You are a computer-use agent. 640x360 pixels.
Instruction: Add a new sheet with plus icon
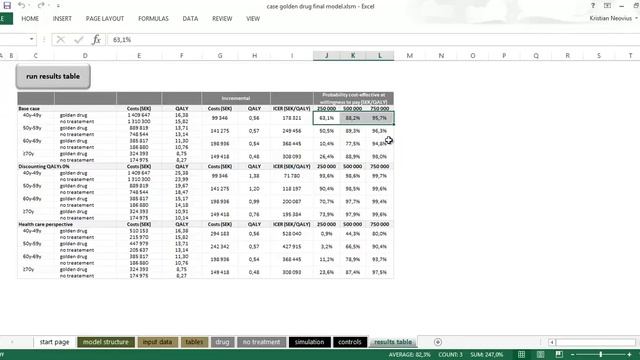438,342
